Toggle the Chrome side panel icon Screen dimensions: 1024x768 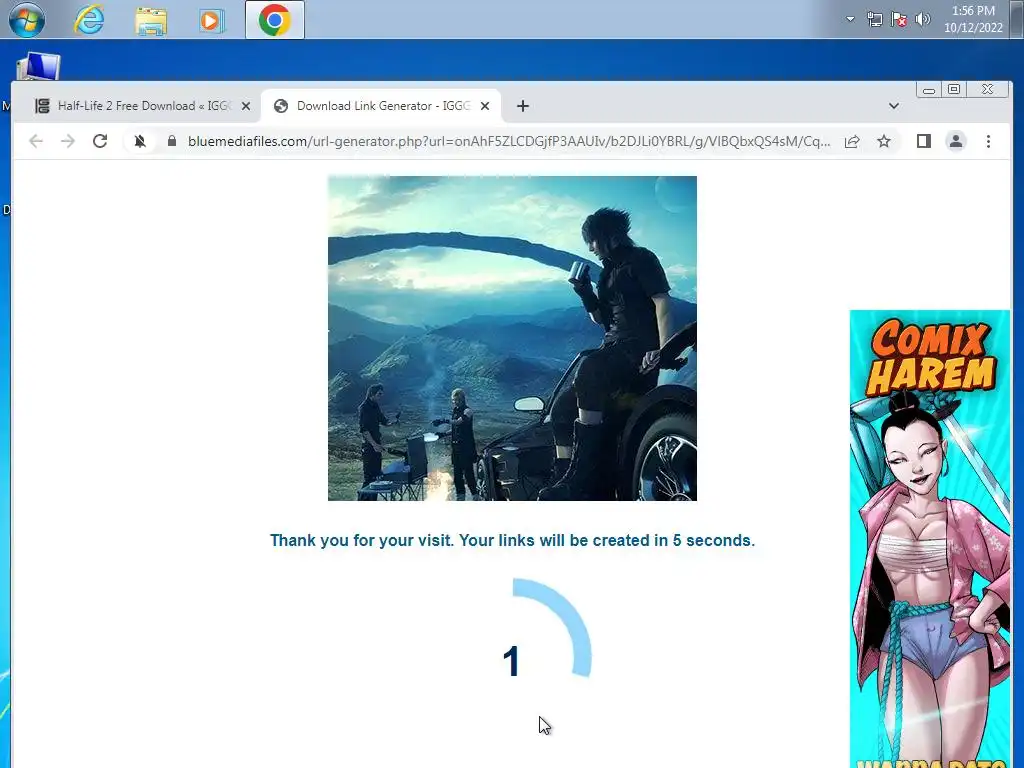[923, 141]
